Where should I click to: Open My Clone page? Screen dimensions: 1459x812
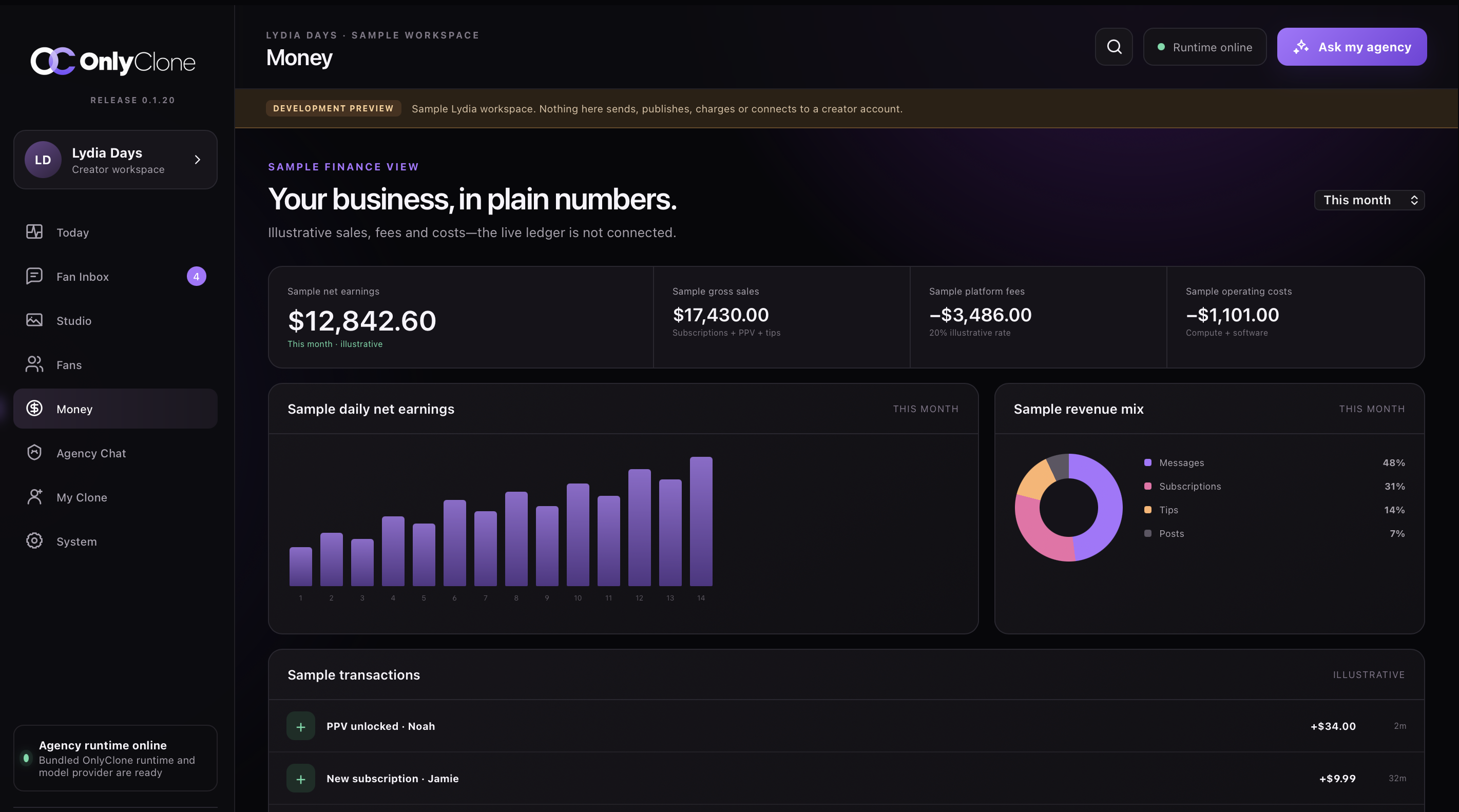(116, 497)
